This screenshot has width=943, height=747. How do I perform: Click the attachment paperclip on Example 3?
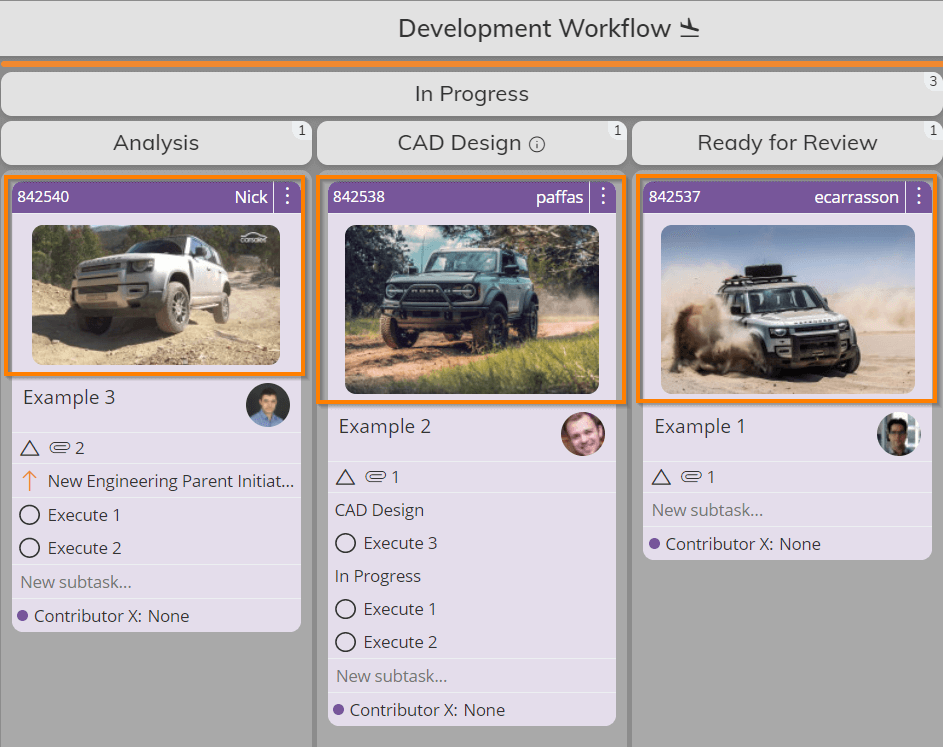[x=59, y=448]
